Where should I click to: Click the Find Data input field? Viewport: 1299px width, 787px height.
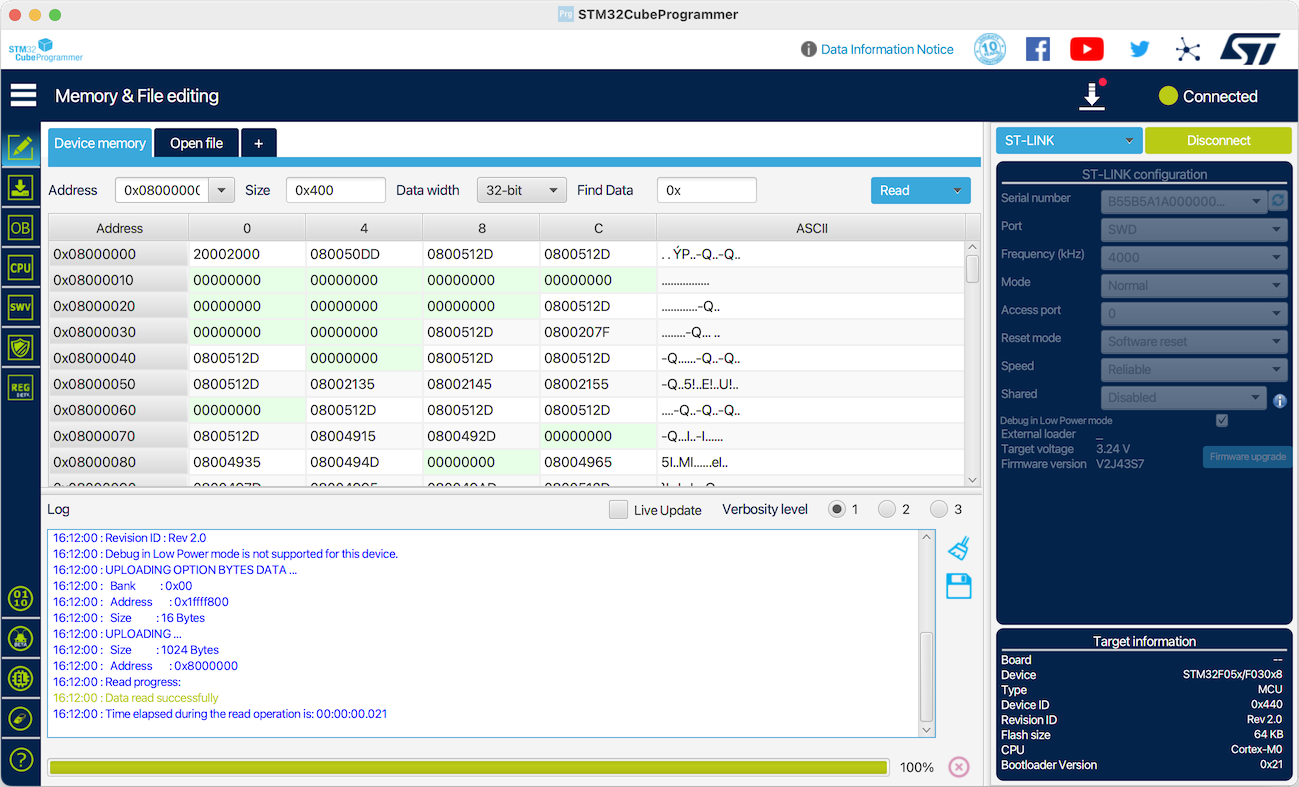(x=707, y=190)
